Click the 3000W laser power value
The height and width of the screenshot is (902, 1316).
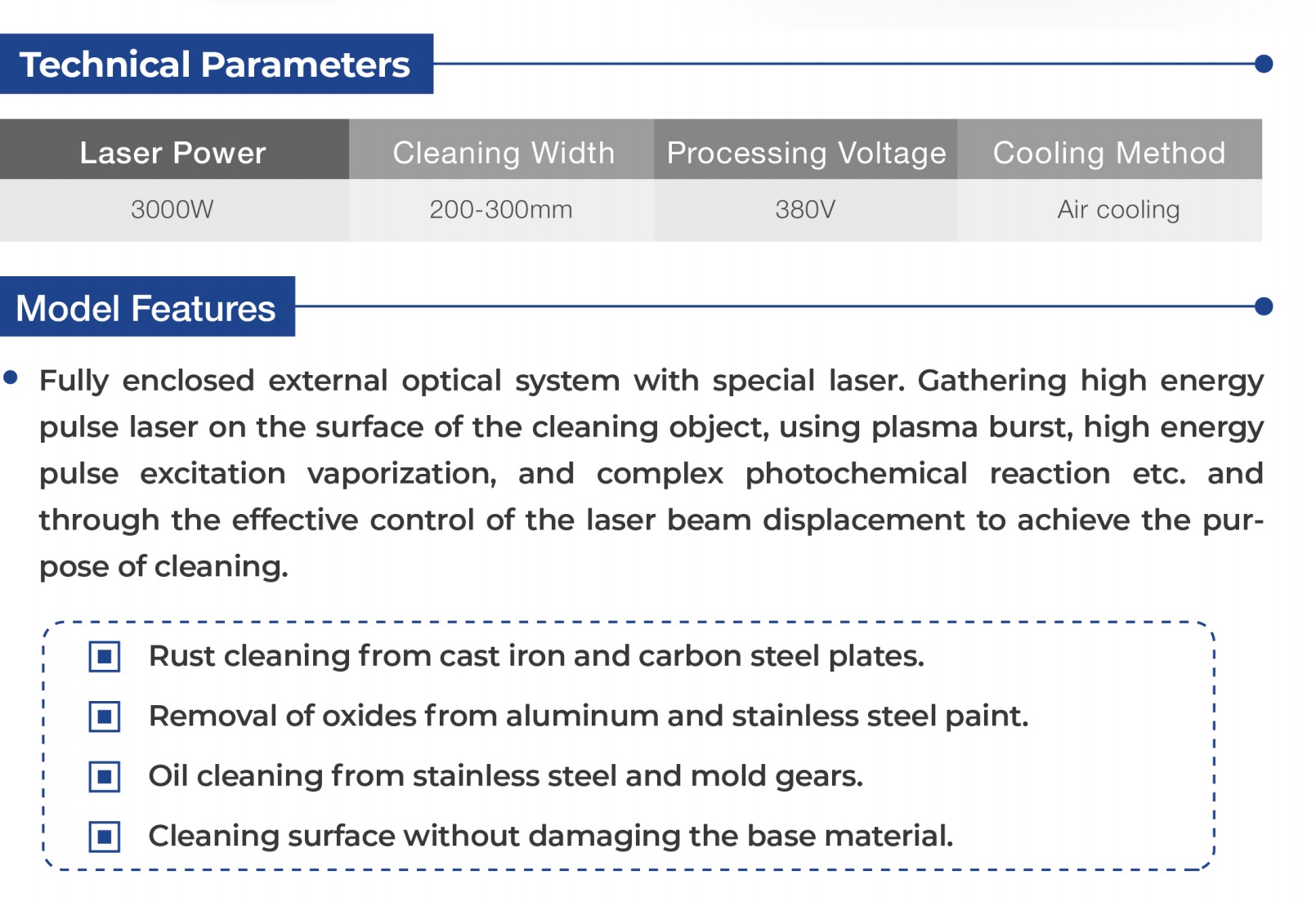point(172,210)
